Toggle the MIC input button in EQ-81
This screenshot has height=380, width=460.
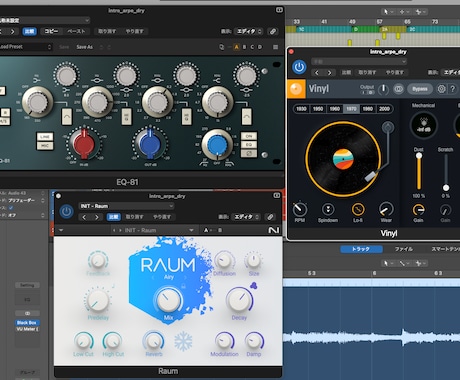tap(45, 145)
